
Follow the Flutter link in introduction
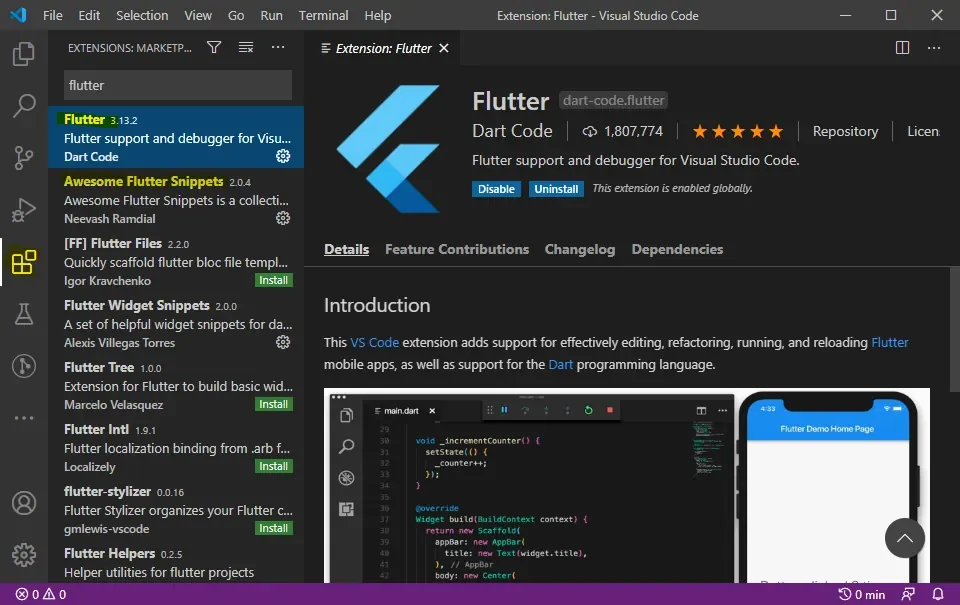tap(890, 342)
